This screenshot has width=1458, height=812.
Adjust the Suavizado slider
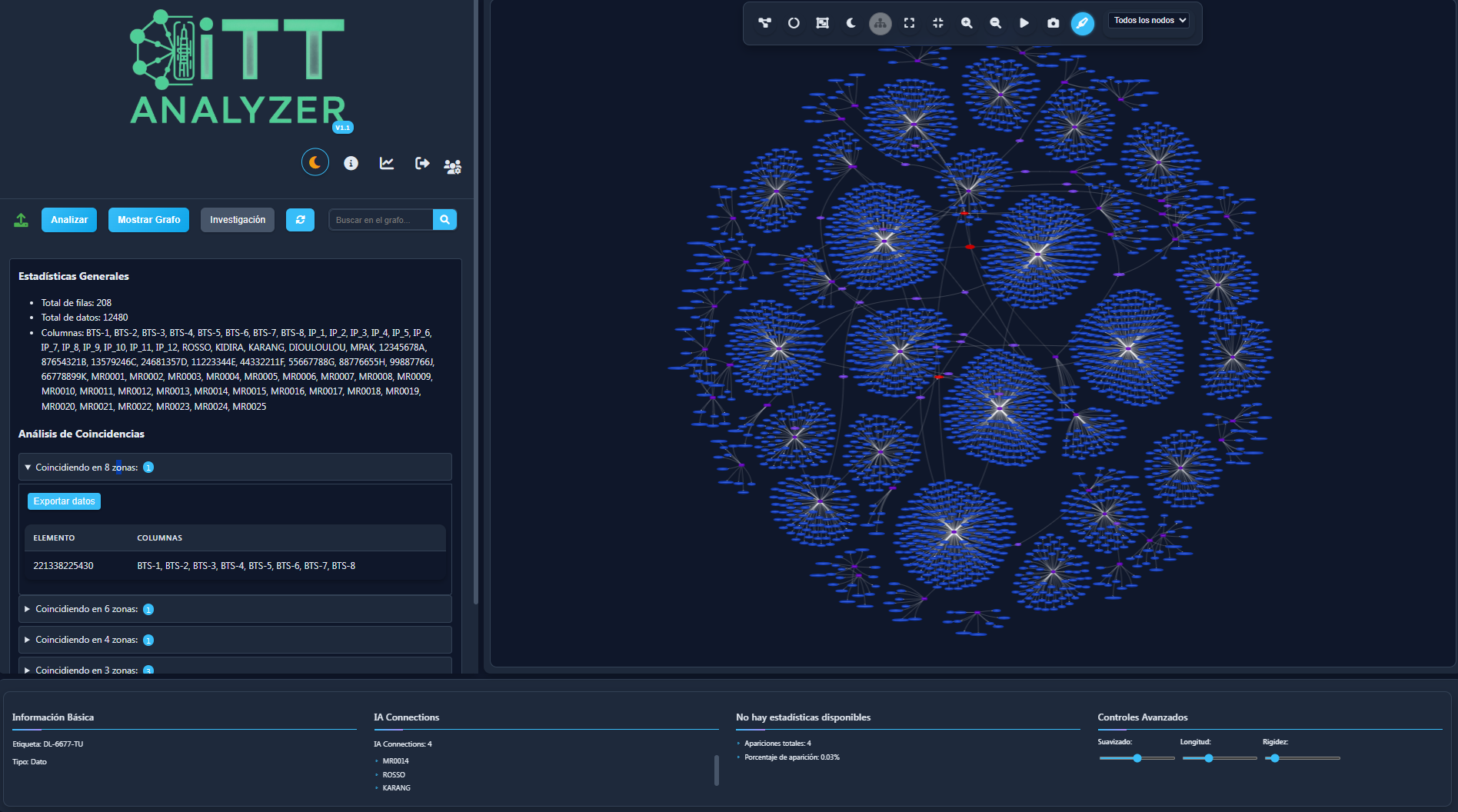(x=1137, y=758)
